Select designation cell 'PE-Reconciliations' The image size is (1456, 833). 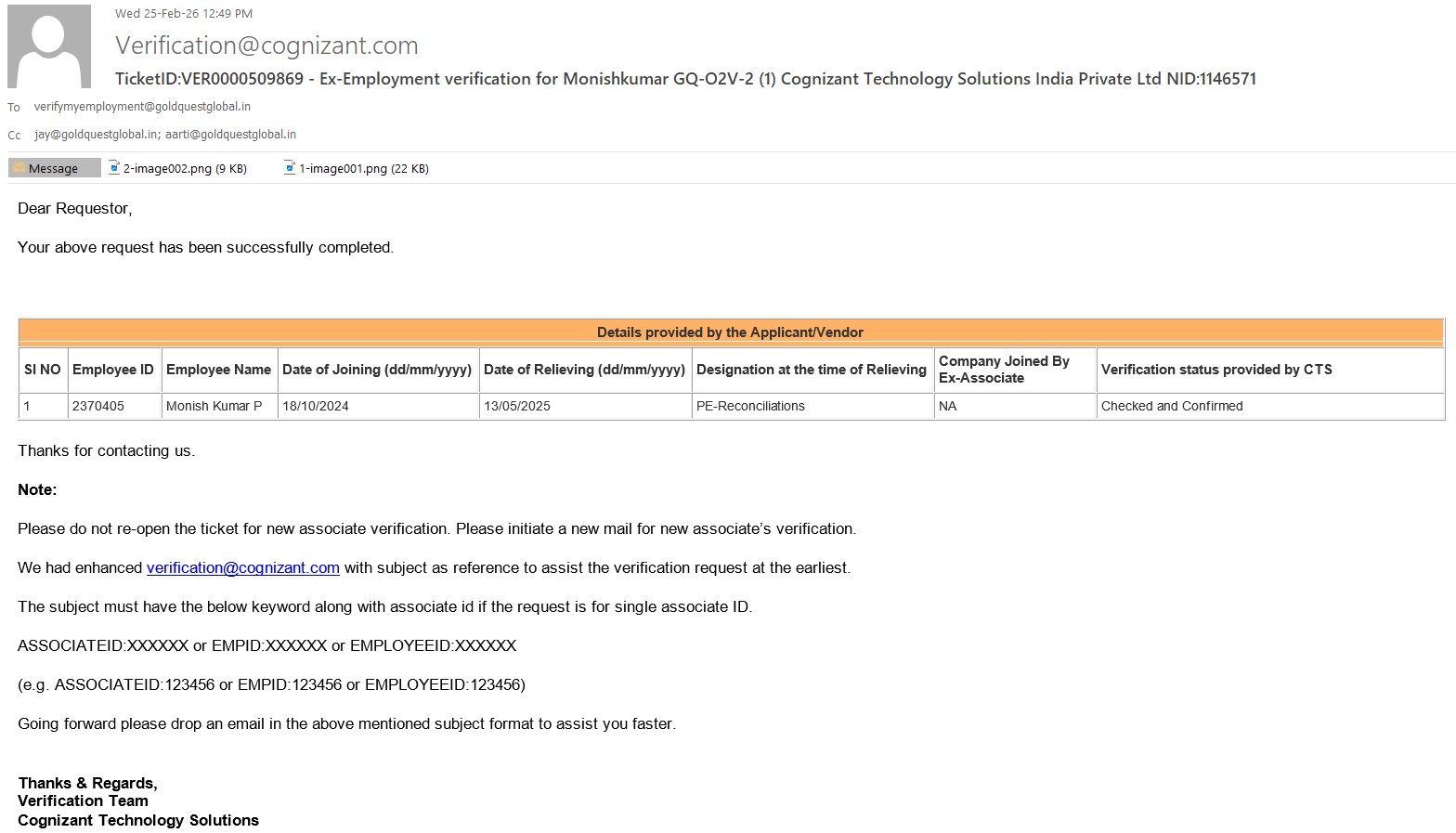point(812,406)
